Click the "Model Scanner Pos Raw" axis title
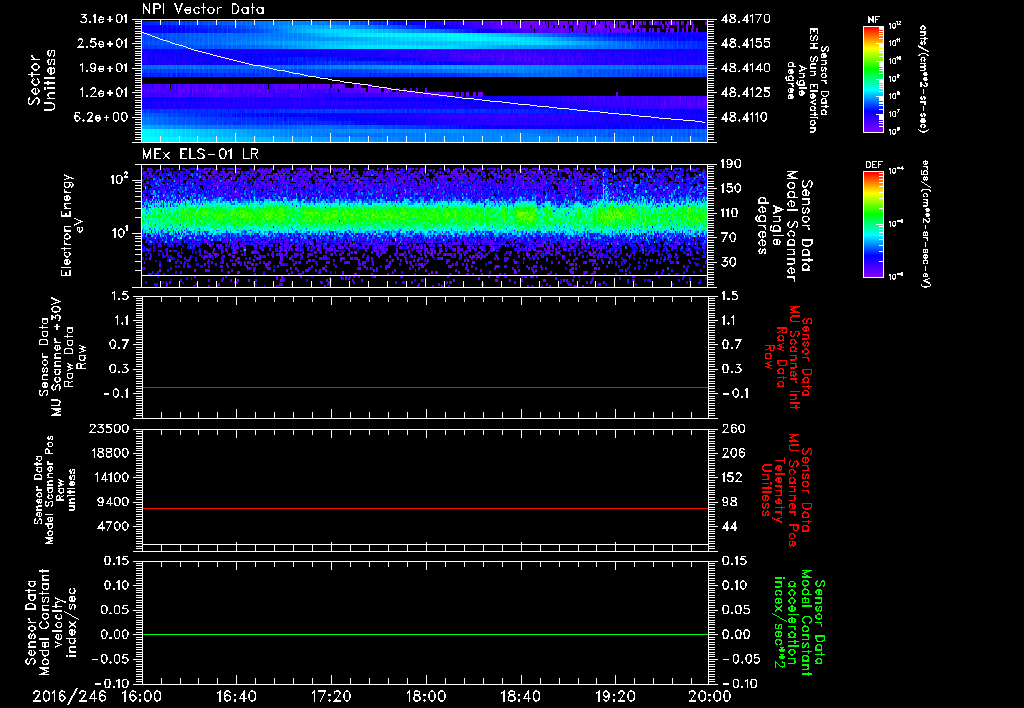 (x=55, y=490)
